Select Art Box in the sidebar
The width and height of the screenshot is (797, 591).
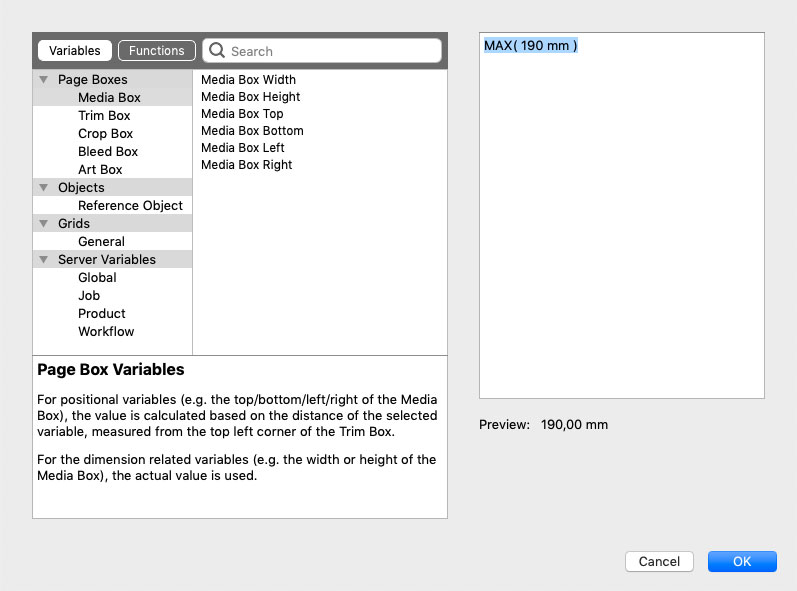(x=100, y=170)
